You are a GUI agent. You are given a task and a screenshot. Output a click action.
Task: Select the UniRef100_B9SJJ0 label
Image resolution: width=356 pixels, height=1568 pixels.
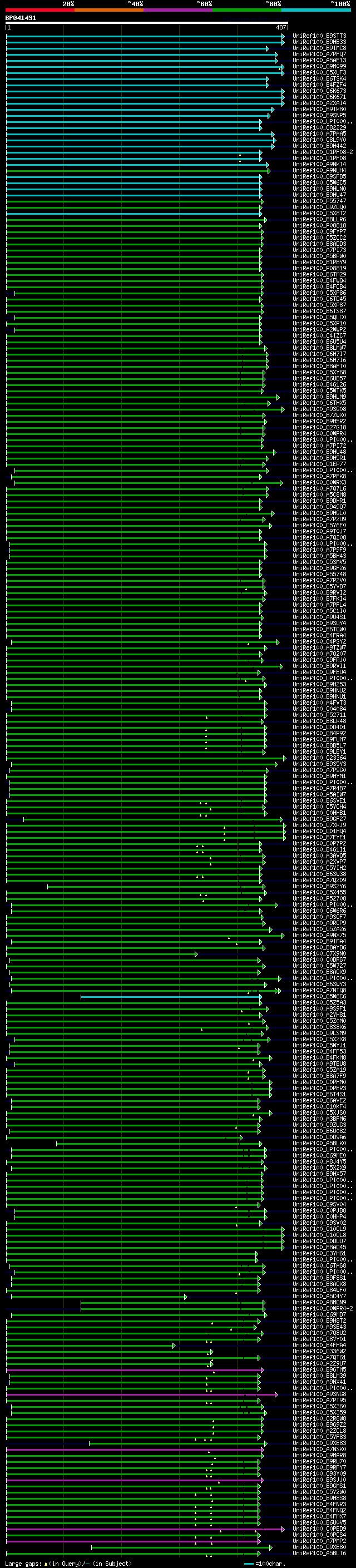click(319, 1480)
